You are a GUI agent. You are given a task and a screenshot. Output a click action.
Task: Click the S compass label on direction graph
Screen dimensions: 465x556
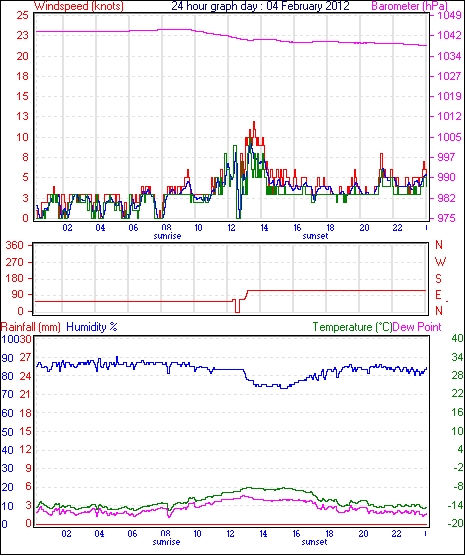(438, 279)
